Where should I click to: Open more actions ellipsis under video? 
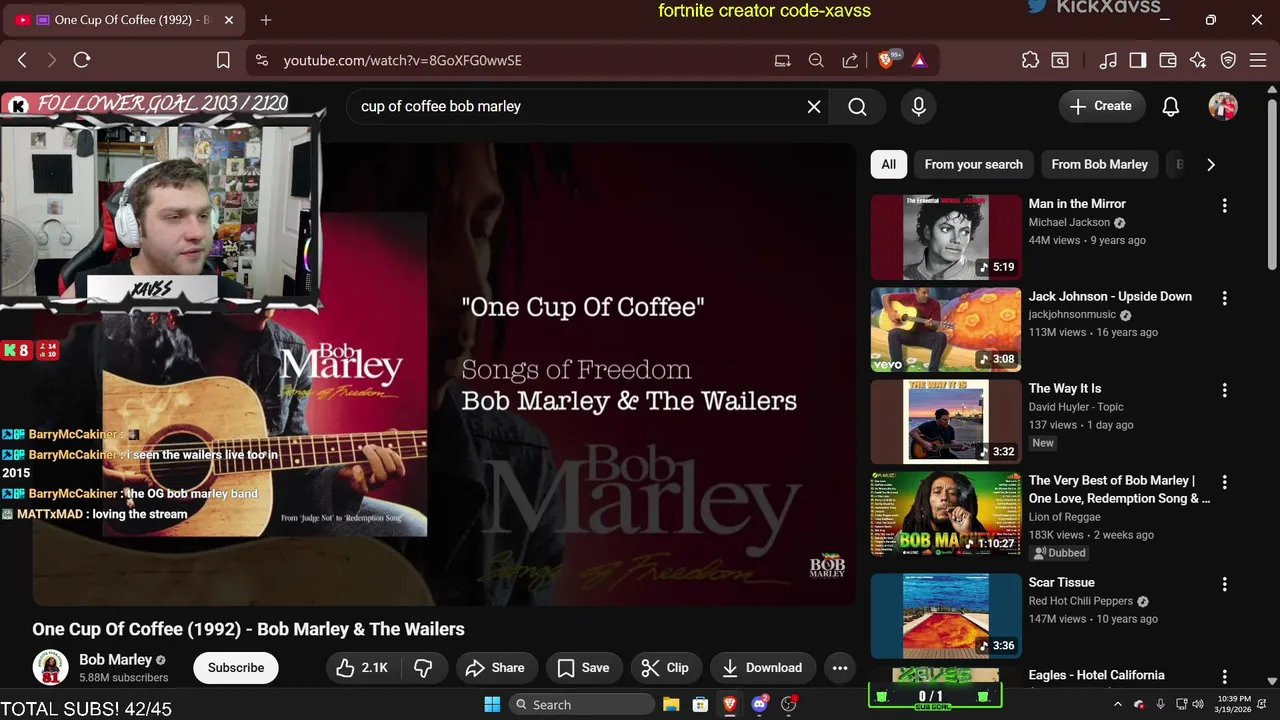[x=840, y=668]
